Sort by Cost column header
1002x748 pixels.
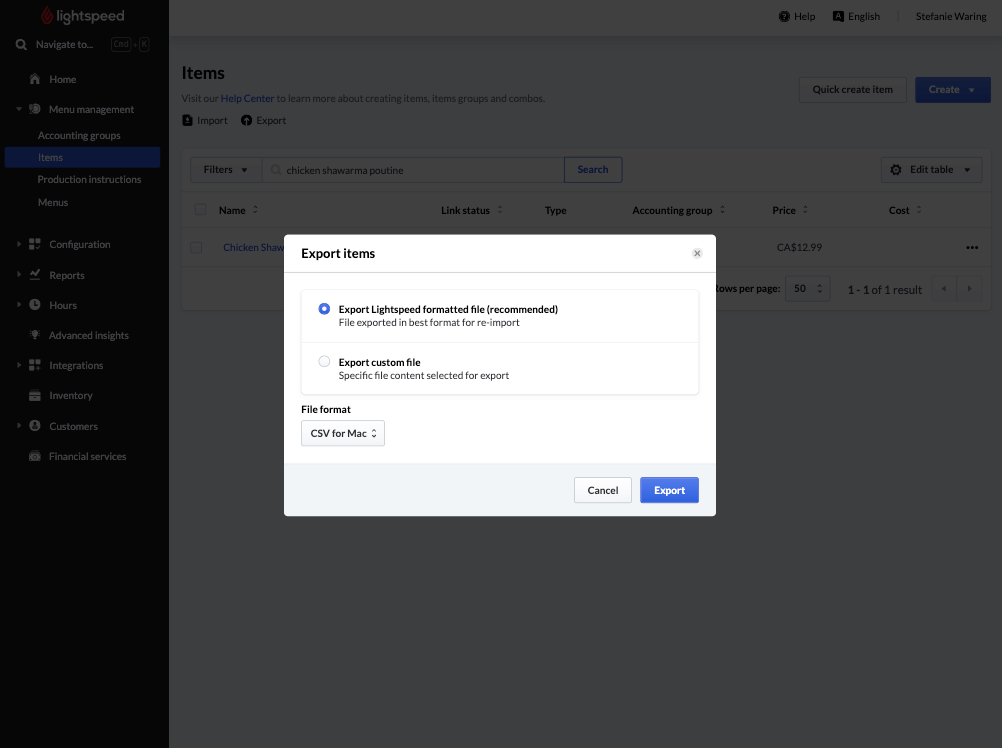click(x=905, y=210)
